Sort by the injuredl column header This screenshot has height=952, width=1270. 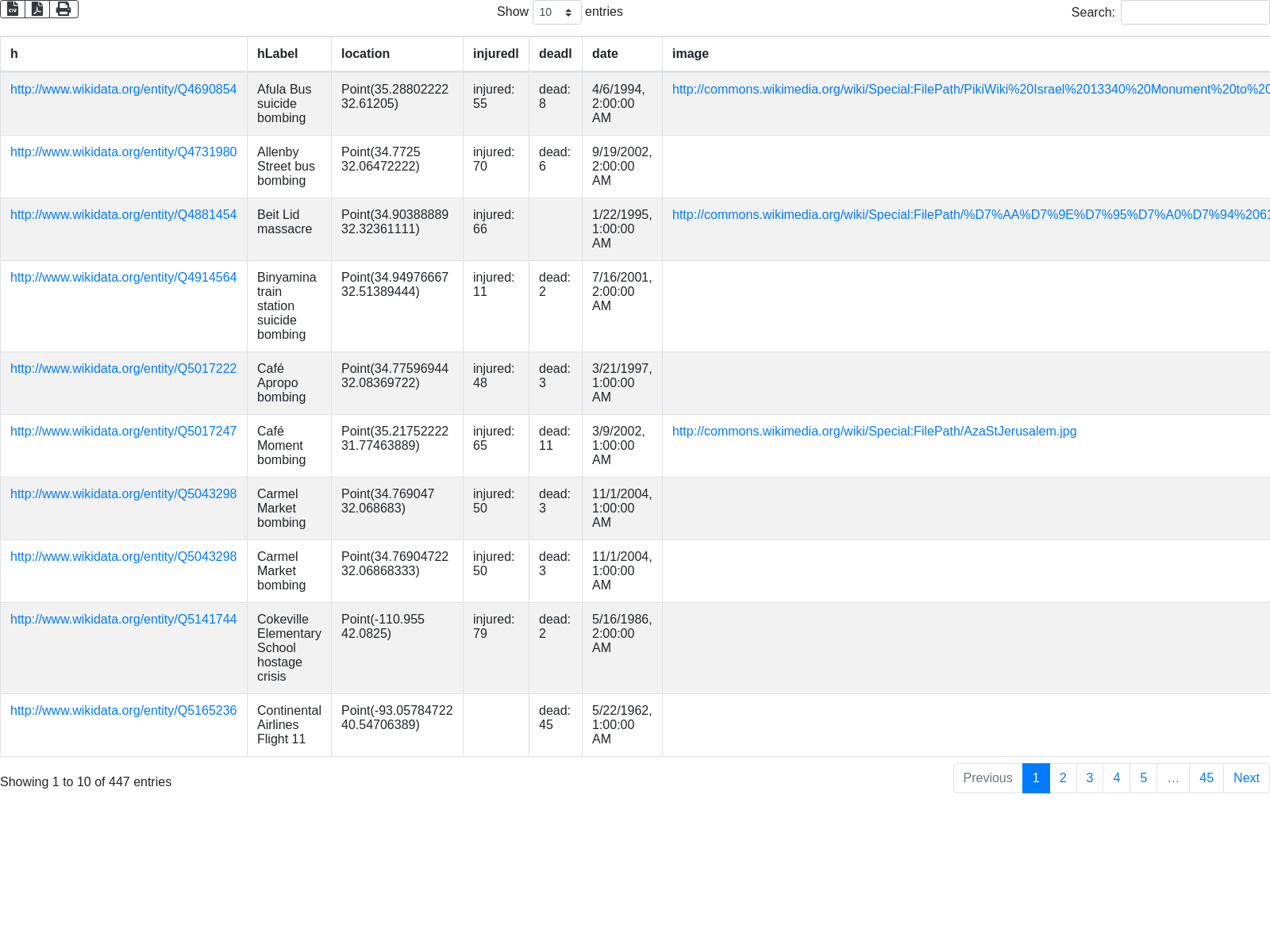495,54
